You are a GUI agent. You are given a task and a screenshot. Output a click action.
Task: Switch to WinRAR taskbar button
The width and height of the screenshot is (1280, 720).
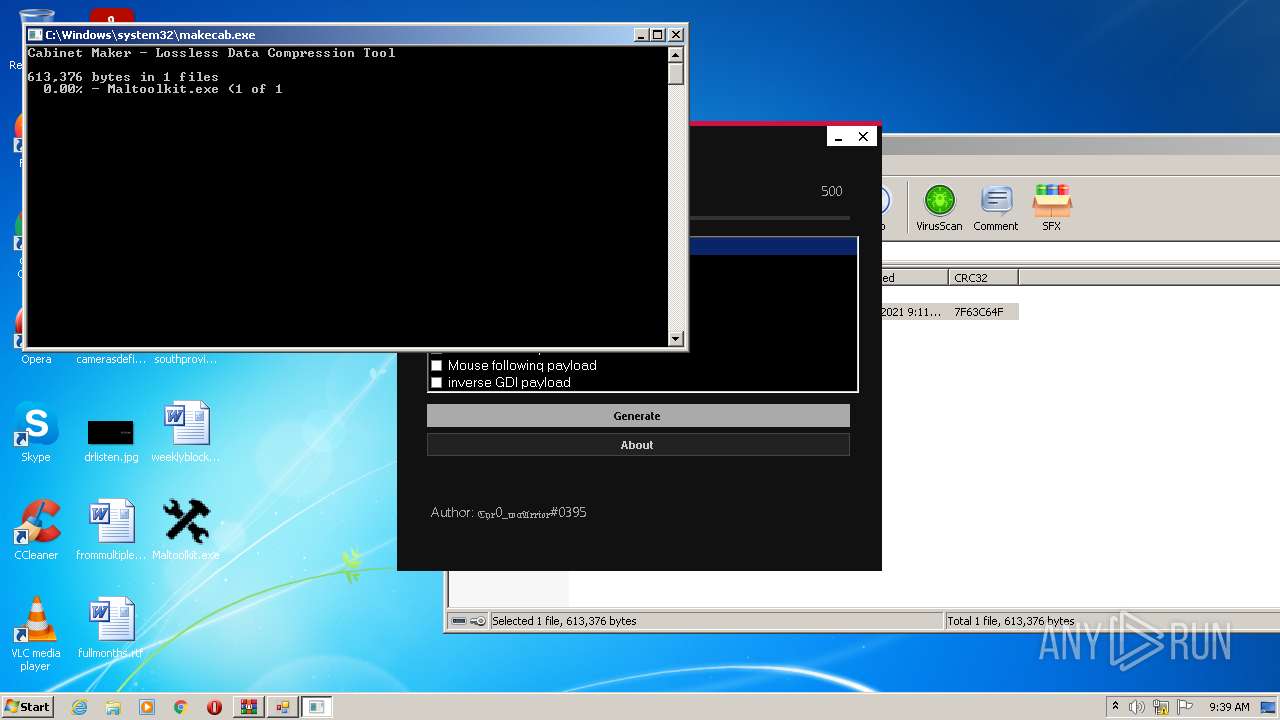(x=248, y=707)
